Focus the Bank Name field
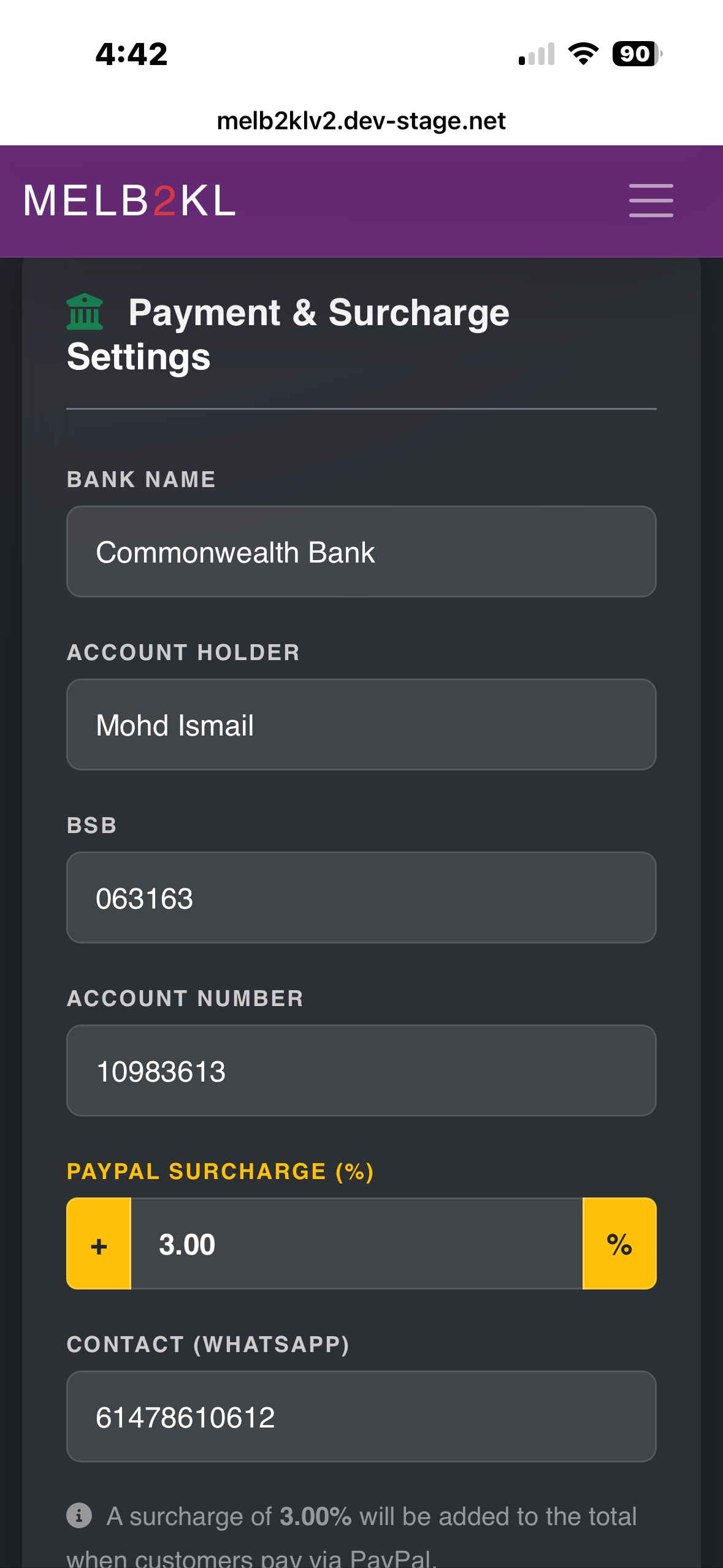The height and width of the screenshot is (1568, 723). coord(361,551)
